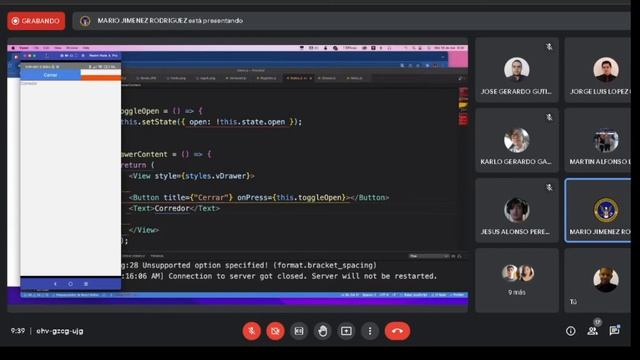Select the JESUS ALONSO participant tile

pos(517,210)
